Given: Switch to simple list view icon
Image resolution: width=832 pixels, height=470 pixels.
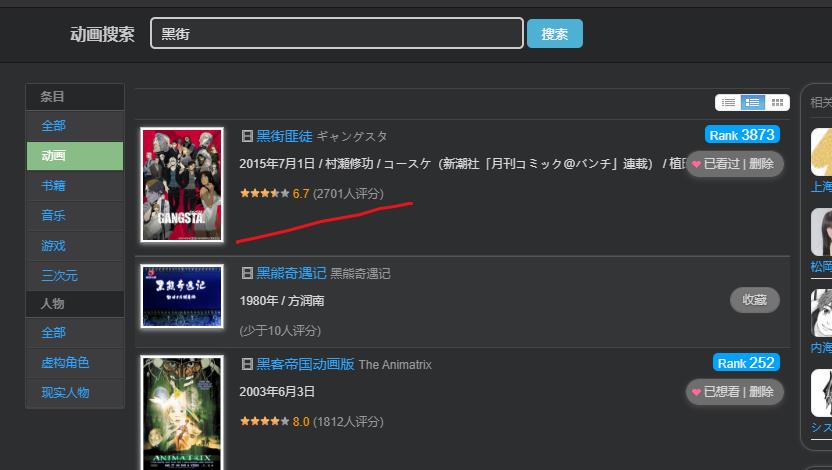Looking at the screenshot, I should (728, 102).
